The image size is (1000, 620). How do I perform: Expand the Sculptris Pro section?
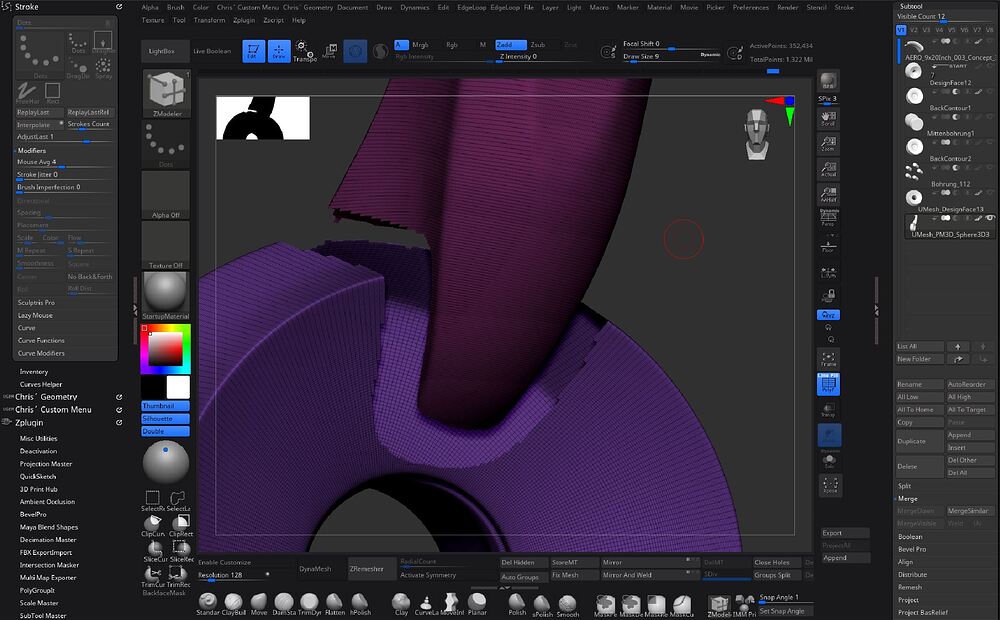(36, 302)
